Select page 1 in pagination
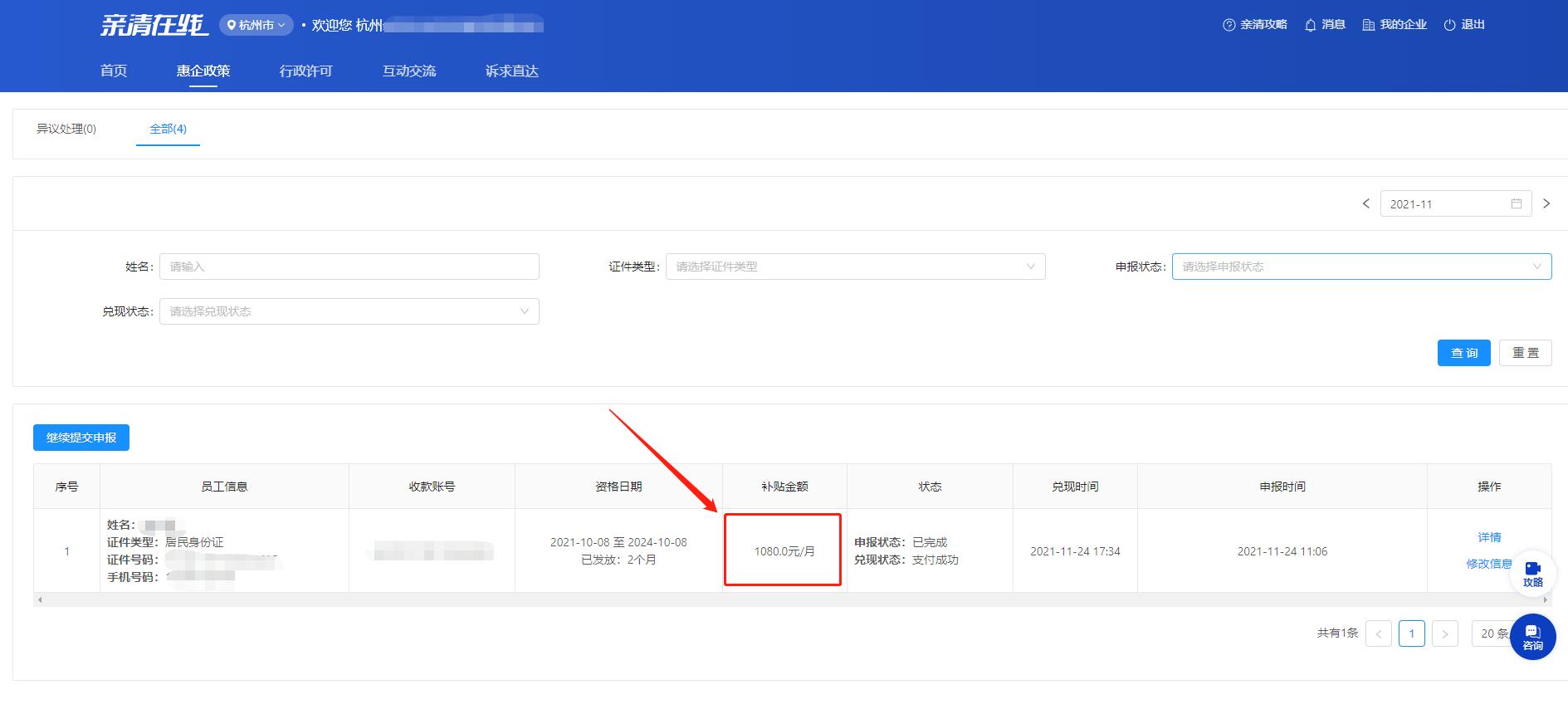 [1412, 633]
